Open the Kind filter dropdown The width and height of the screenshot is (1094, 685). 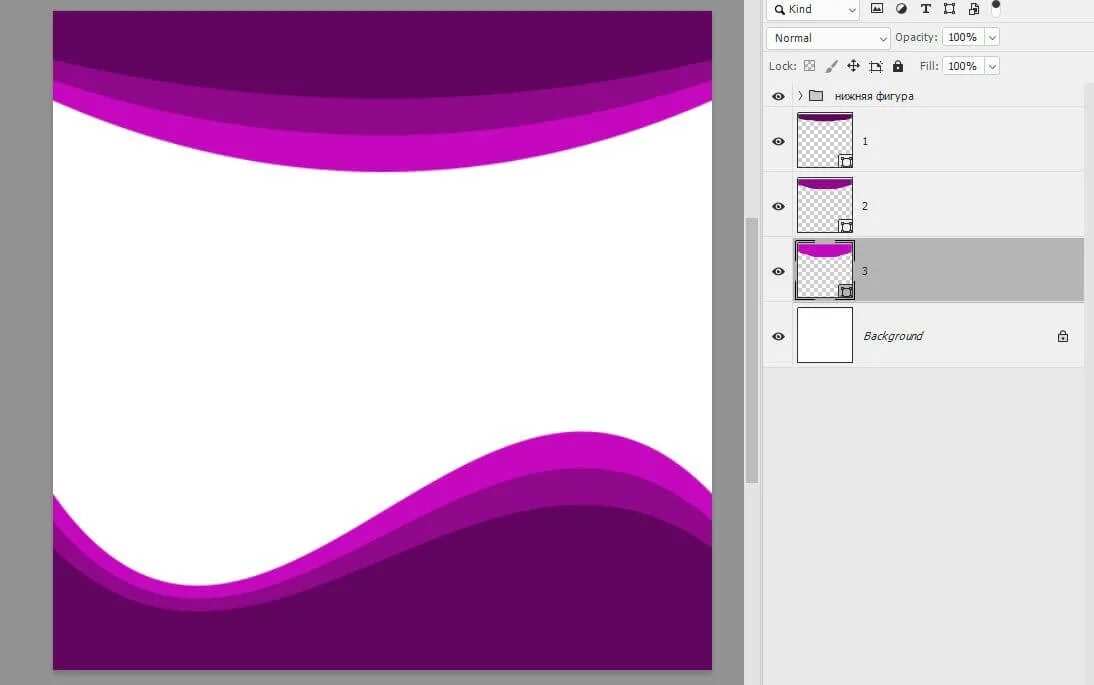point(813,9)
